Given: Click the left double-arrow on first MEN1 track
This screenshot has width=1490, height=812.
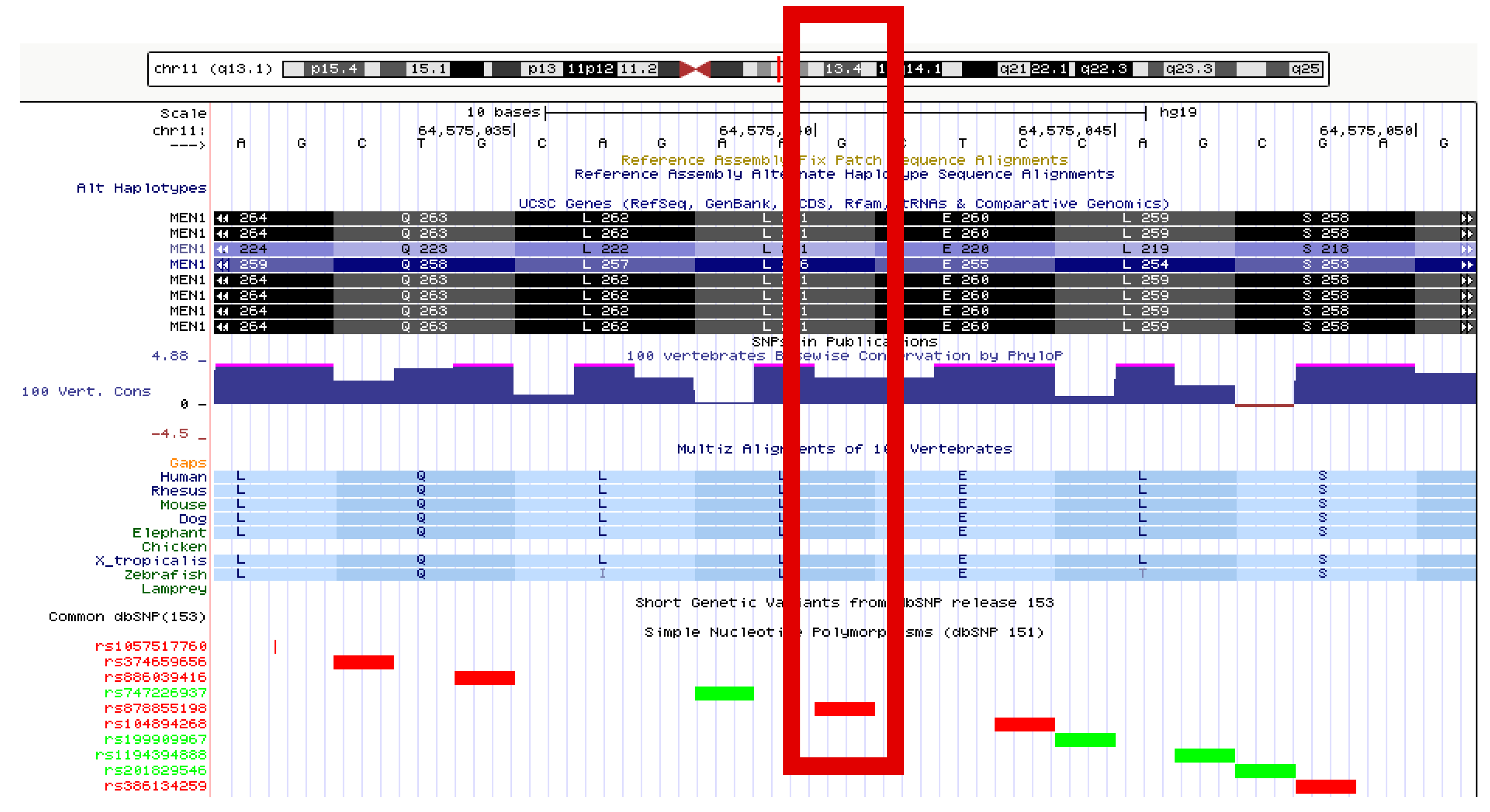Looking at the screenshot, I should pyautogui.click(x=223, y=218).
